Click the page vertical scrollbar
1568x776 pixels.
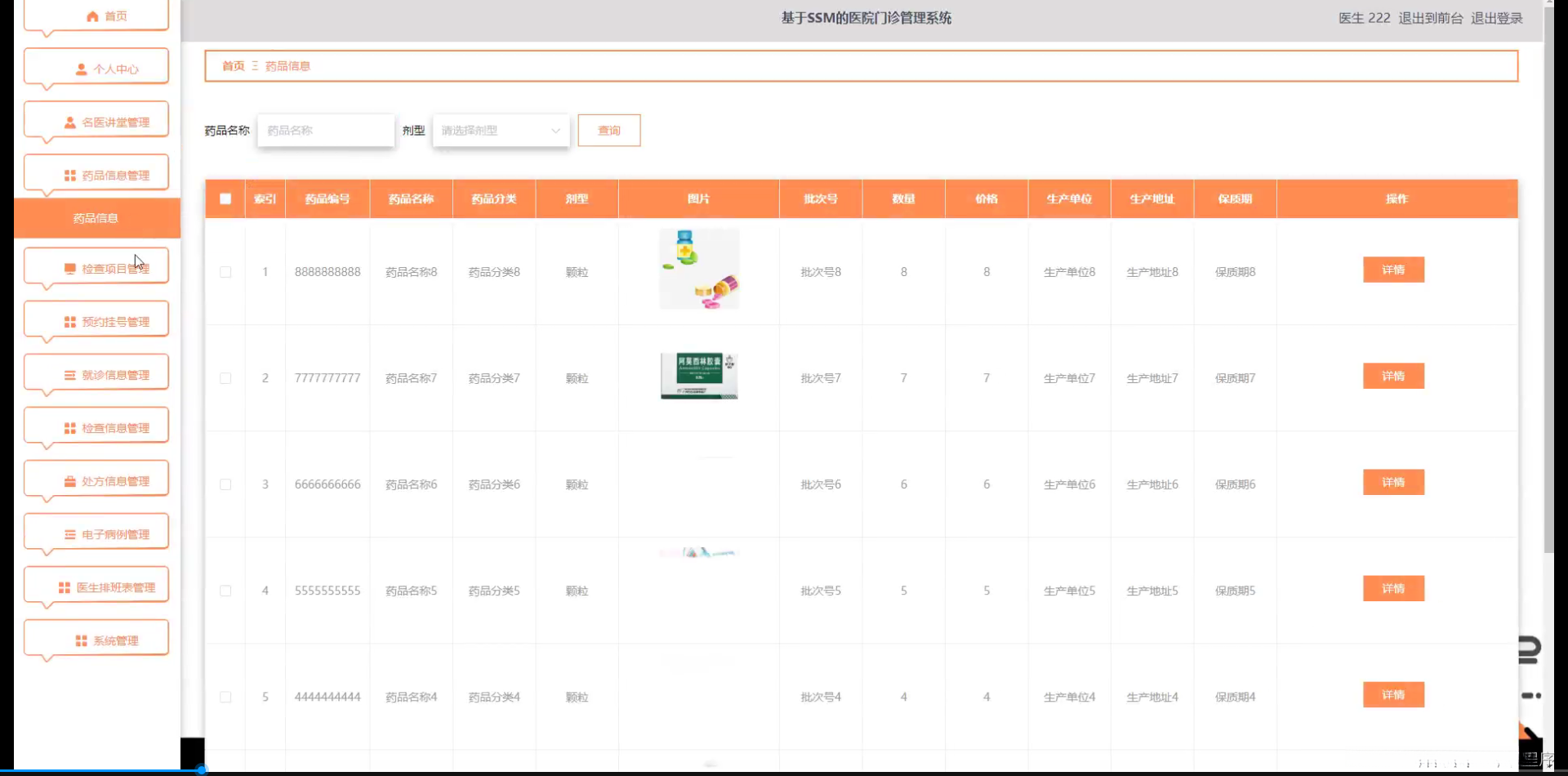pyautogui.click(x=1548, y=278)
